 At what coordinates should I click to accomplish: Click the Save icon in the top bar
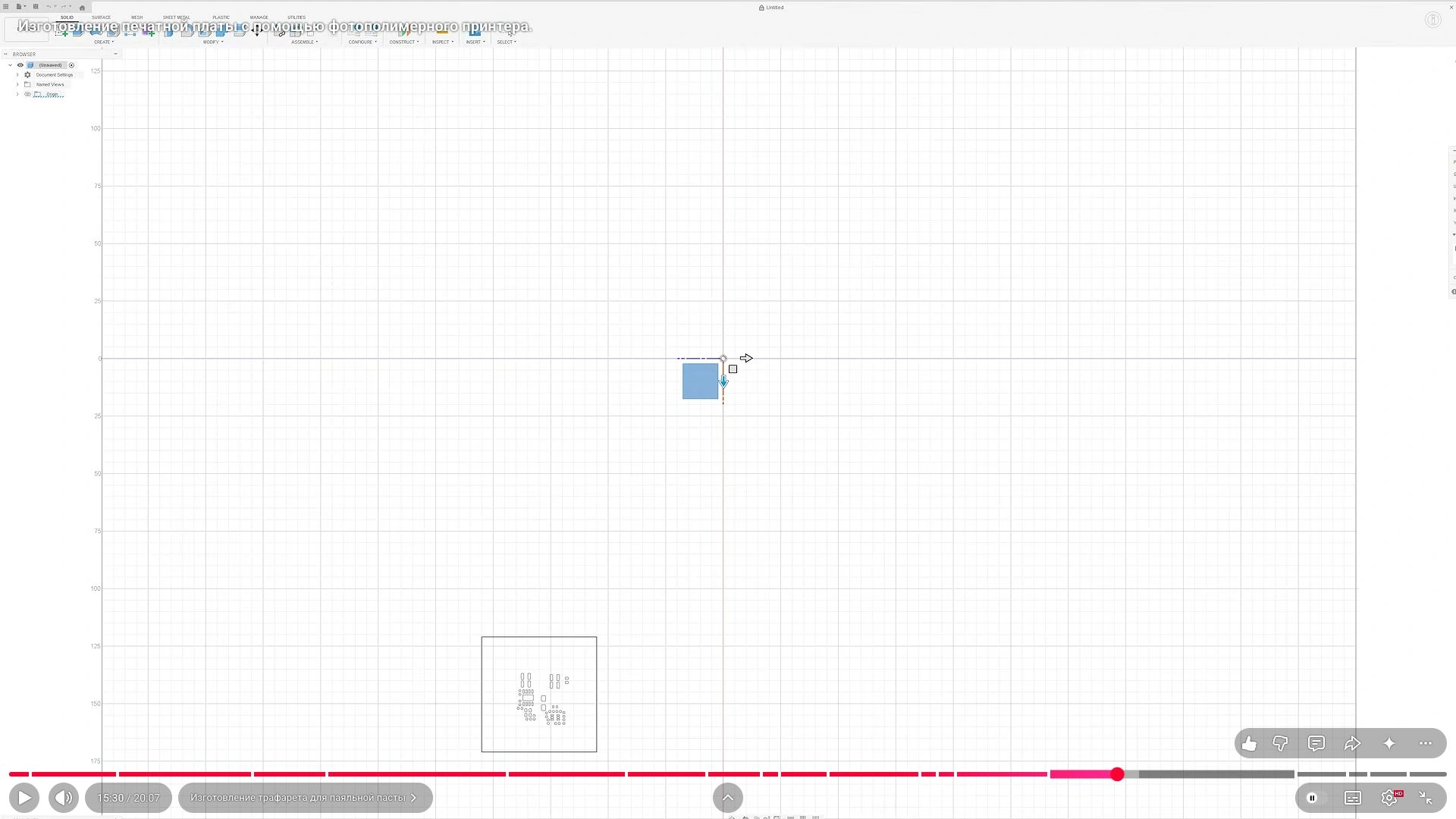[x=36, y=7]
